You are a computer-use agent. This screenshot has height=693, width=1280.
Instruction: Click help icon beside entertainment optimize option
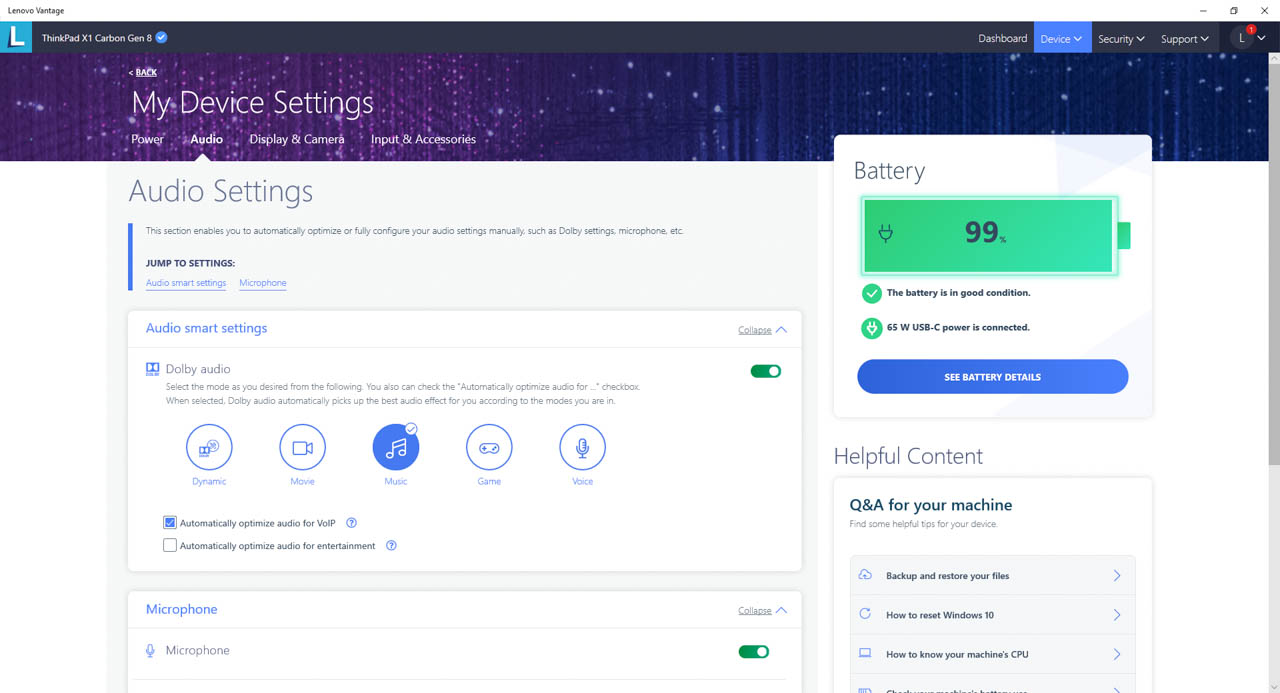(391, 546)
